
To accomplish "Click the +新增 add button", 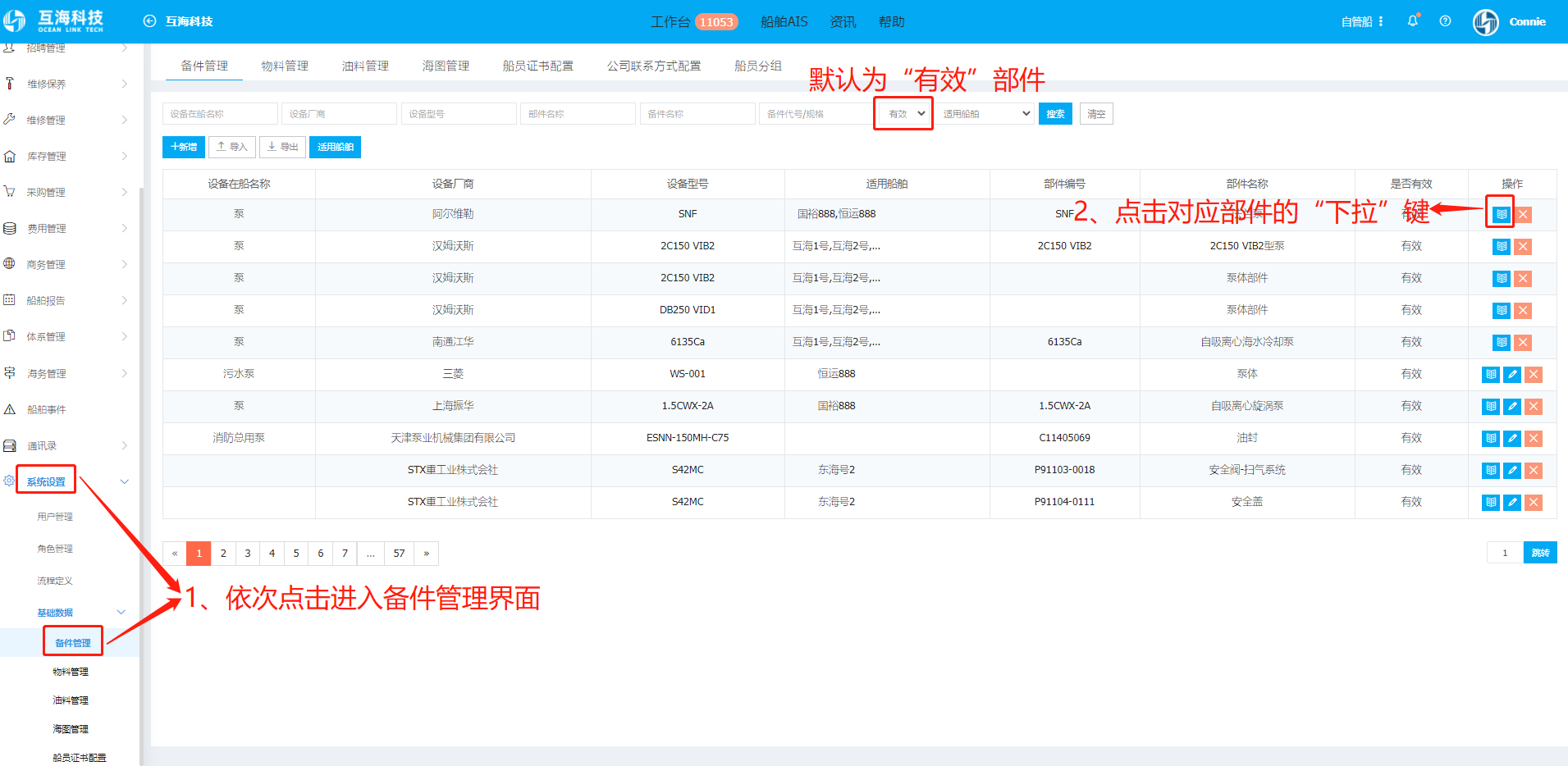I will 184,147.
